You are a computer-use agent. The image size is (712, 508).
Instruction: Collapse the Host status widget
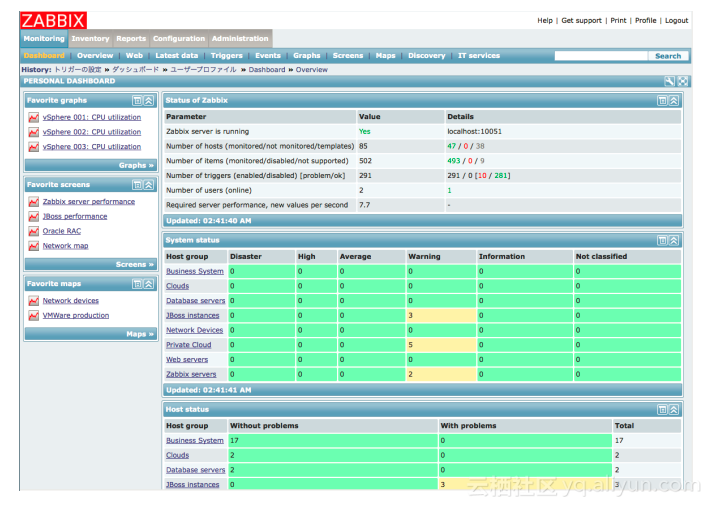click(x=674, y=410)
